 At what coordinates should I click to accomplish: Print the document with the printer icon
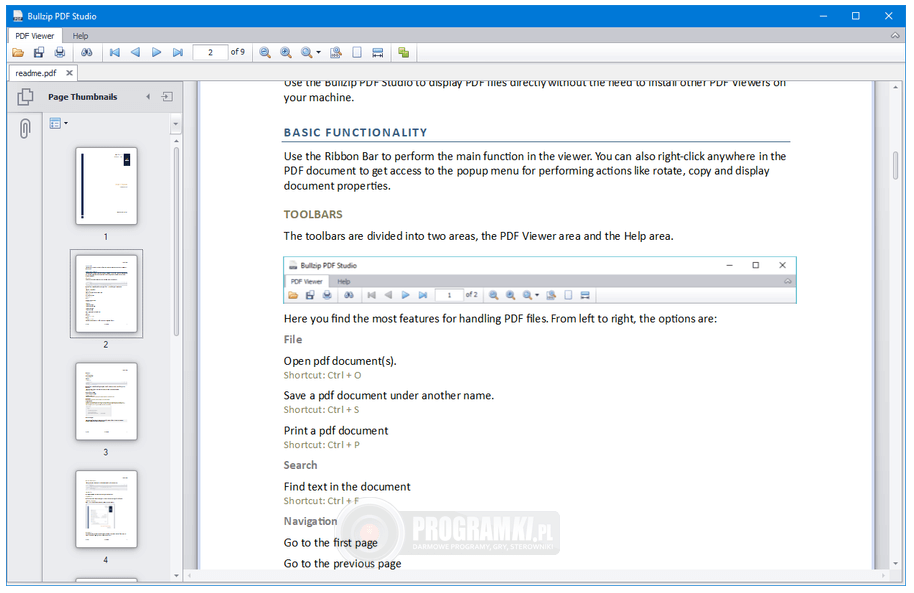(59, 52)
